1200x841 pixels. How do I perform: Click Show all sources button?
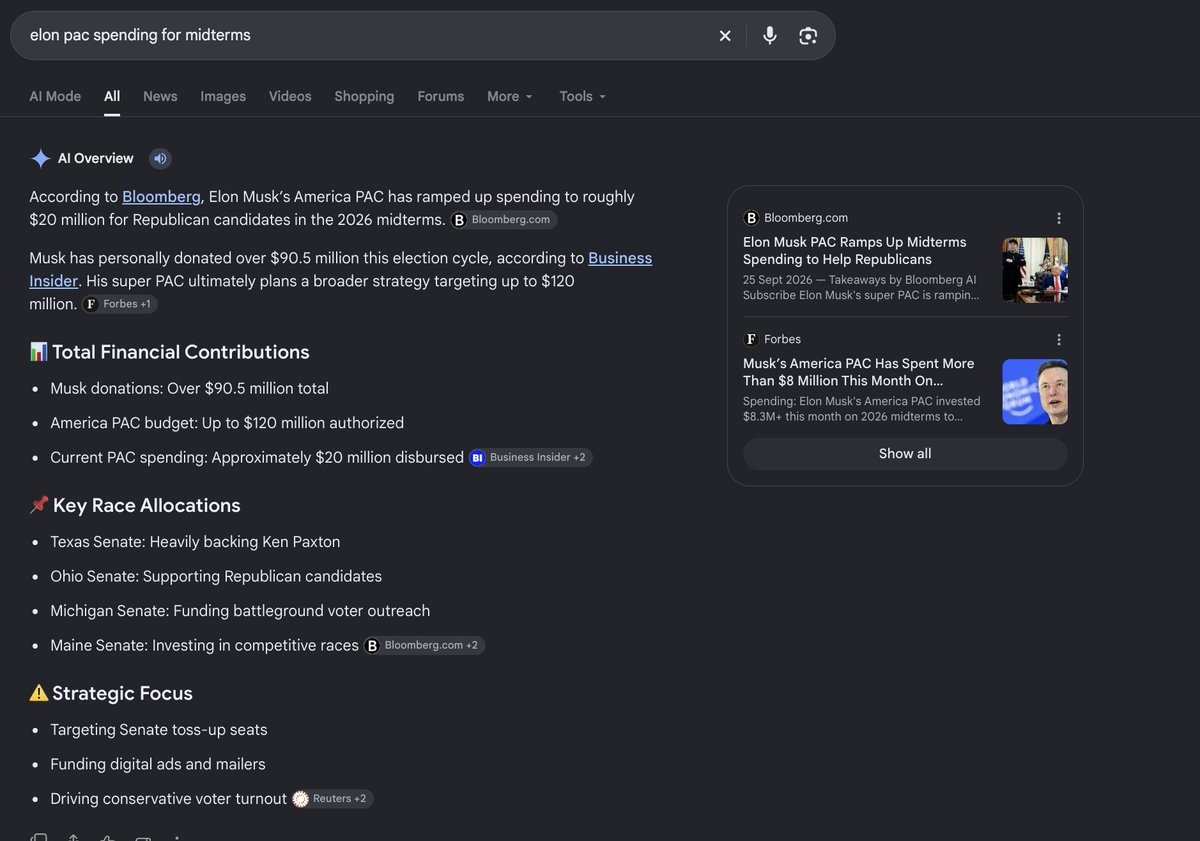pos(905,454)
